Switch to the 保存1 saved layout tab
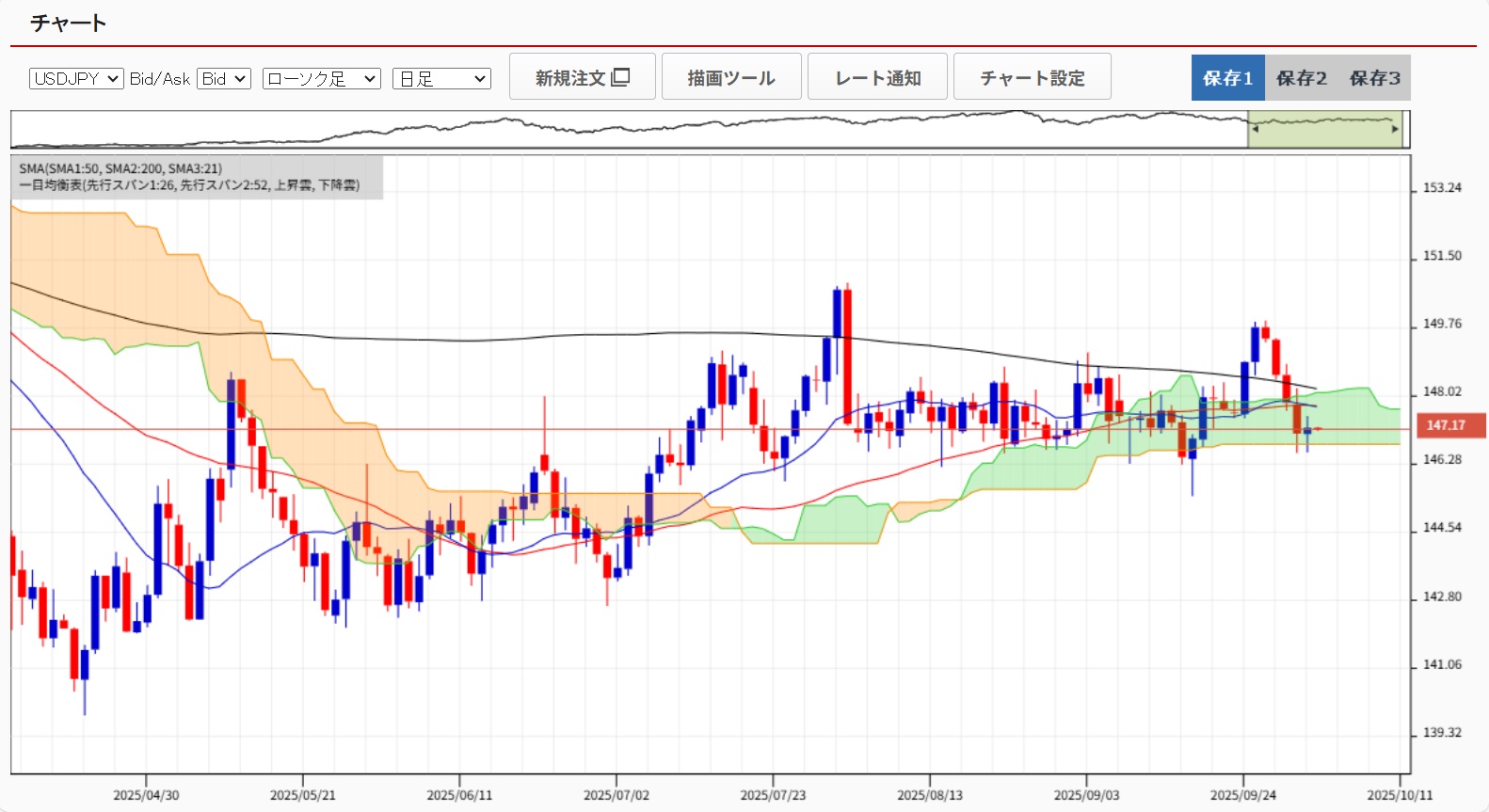Image resolution: width=1489 pixels, height=812 pixels. (1227, 78)
